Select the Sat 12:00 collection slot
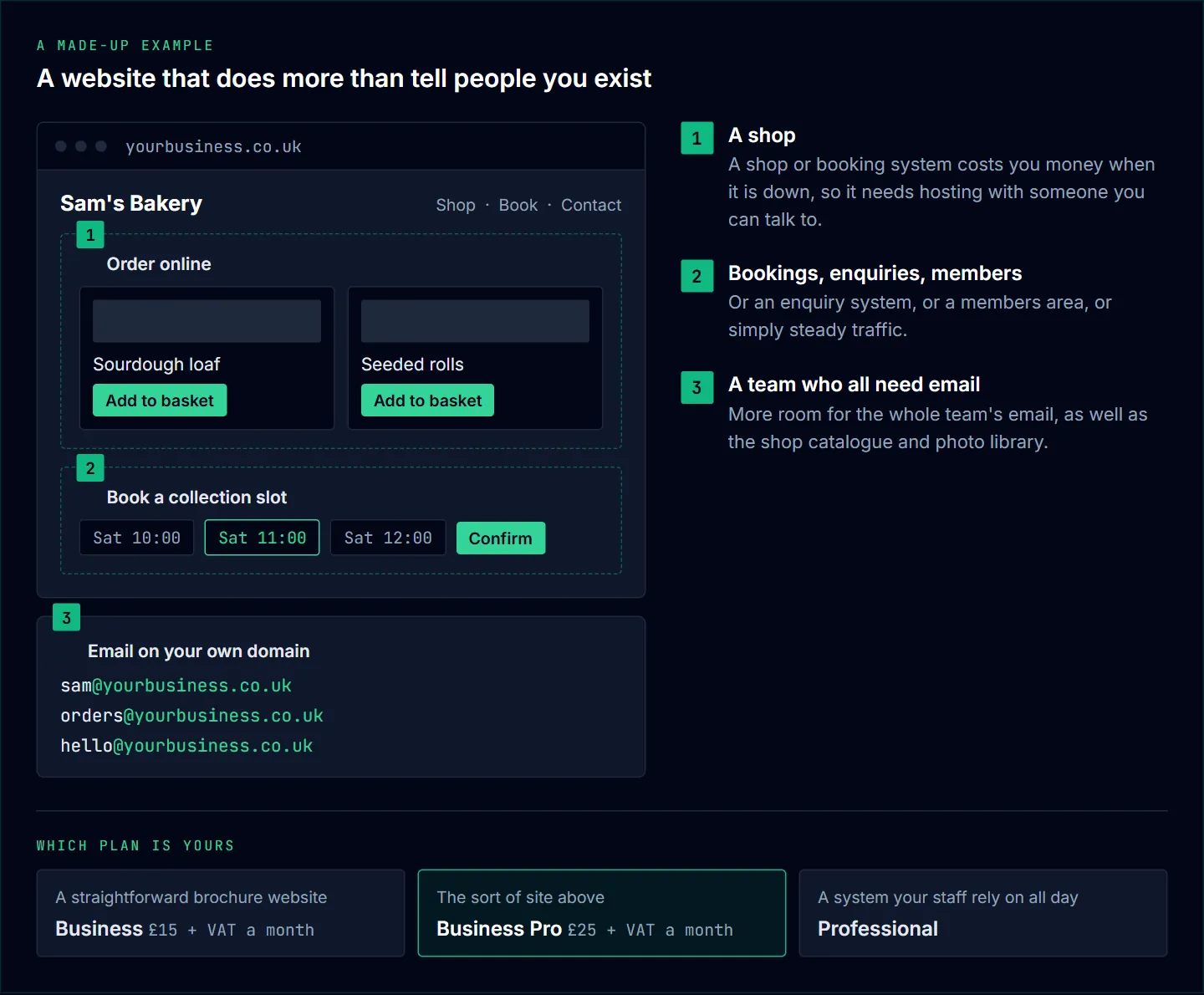The width and height of the screenshot is (1204, 995). tap(388, 538)
